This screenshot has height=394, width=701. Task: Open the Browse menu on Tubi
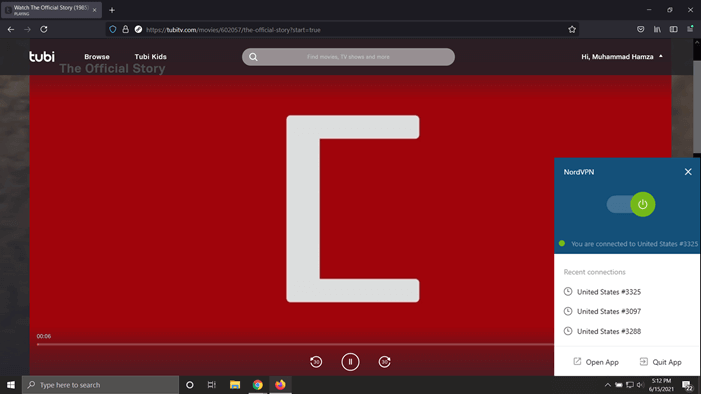pos(97,57)
